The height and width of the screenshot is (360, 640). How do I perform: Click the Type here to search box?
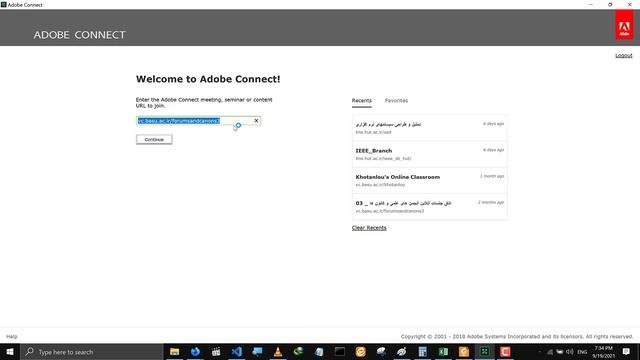(x=92, y=352)
